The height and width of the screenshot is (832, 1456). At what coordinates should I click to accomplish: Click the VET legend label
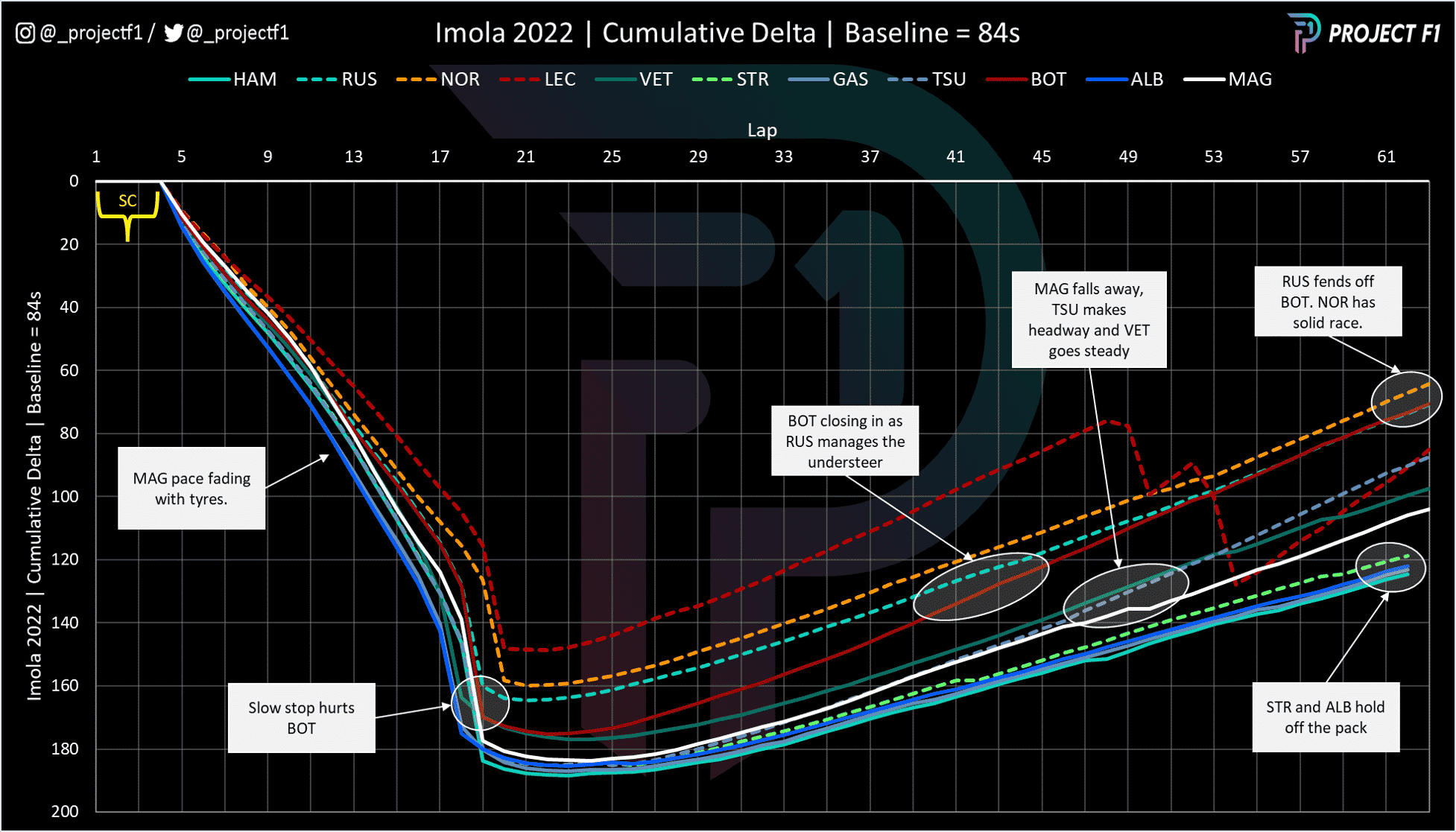(655, 80)
